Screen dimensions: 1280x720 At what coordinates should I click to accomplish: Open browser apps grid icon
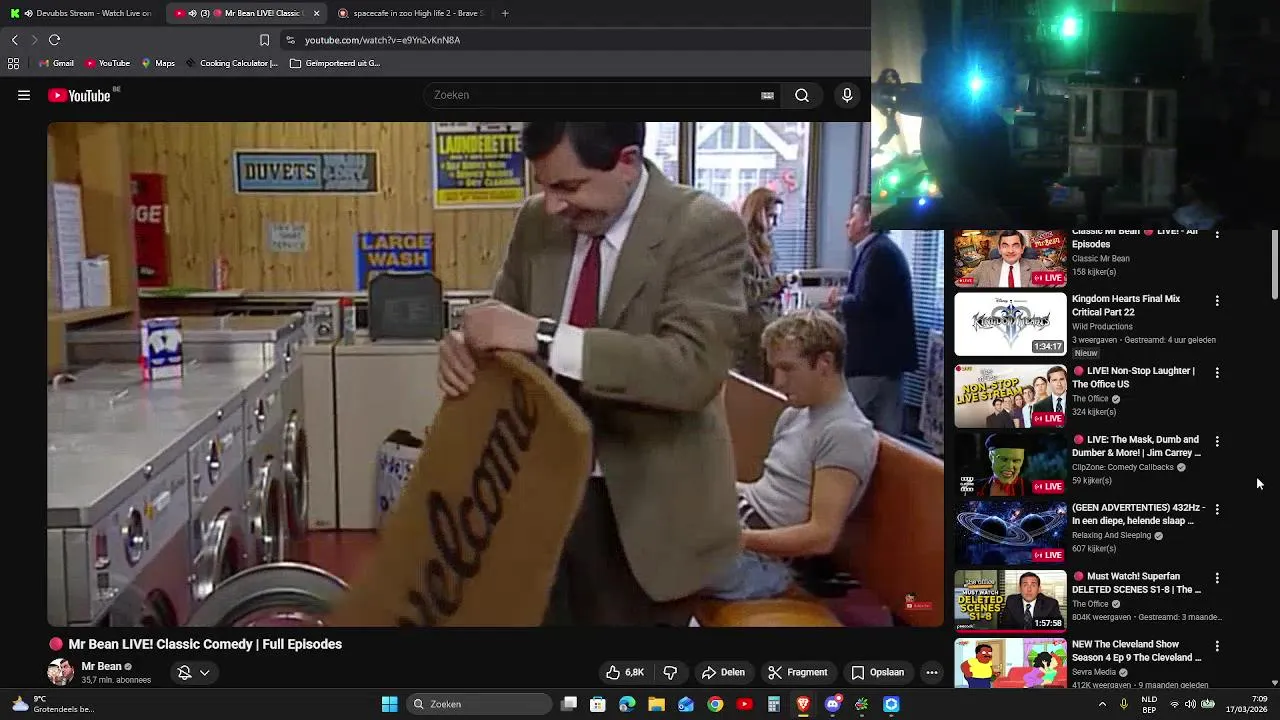13,63
